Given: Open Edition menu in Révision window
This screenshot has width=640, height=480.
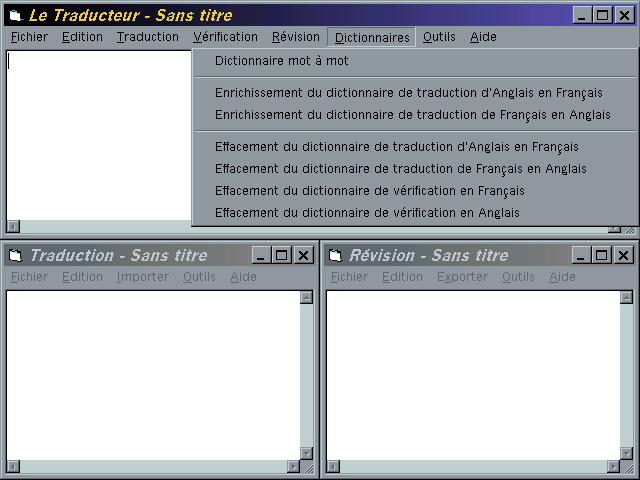Looking at the screenshot, I should click(x=402, y=277).
